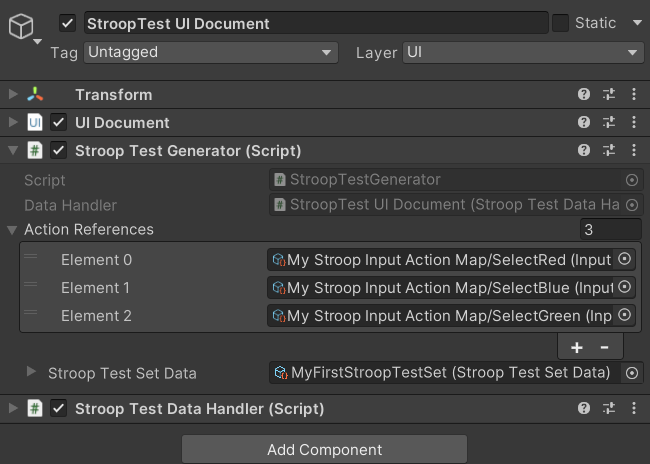Open the Layer dropdown showing UI
The image size is (650, 464).
click(x=523, y=53)
